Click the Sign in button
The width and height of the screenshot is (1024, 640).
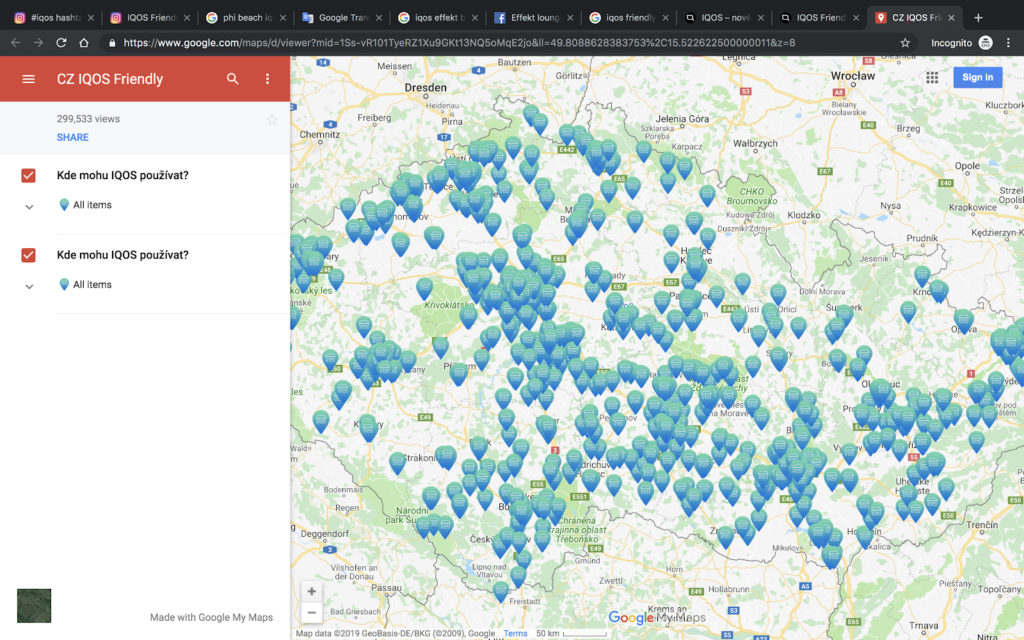[978, 77]
